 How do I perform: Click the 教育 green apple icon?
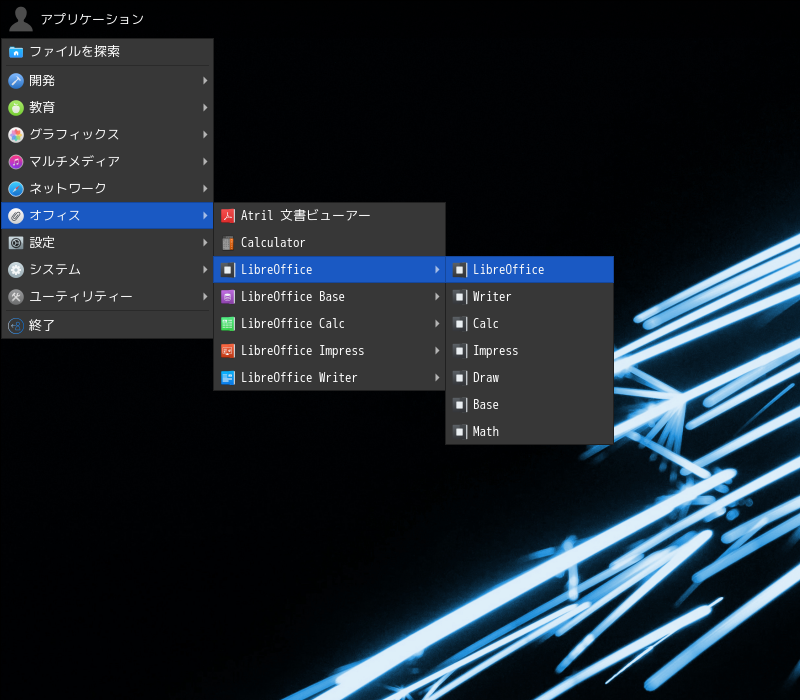pyautogui.click(x=16, y=108)
